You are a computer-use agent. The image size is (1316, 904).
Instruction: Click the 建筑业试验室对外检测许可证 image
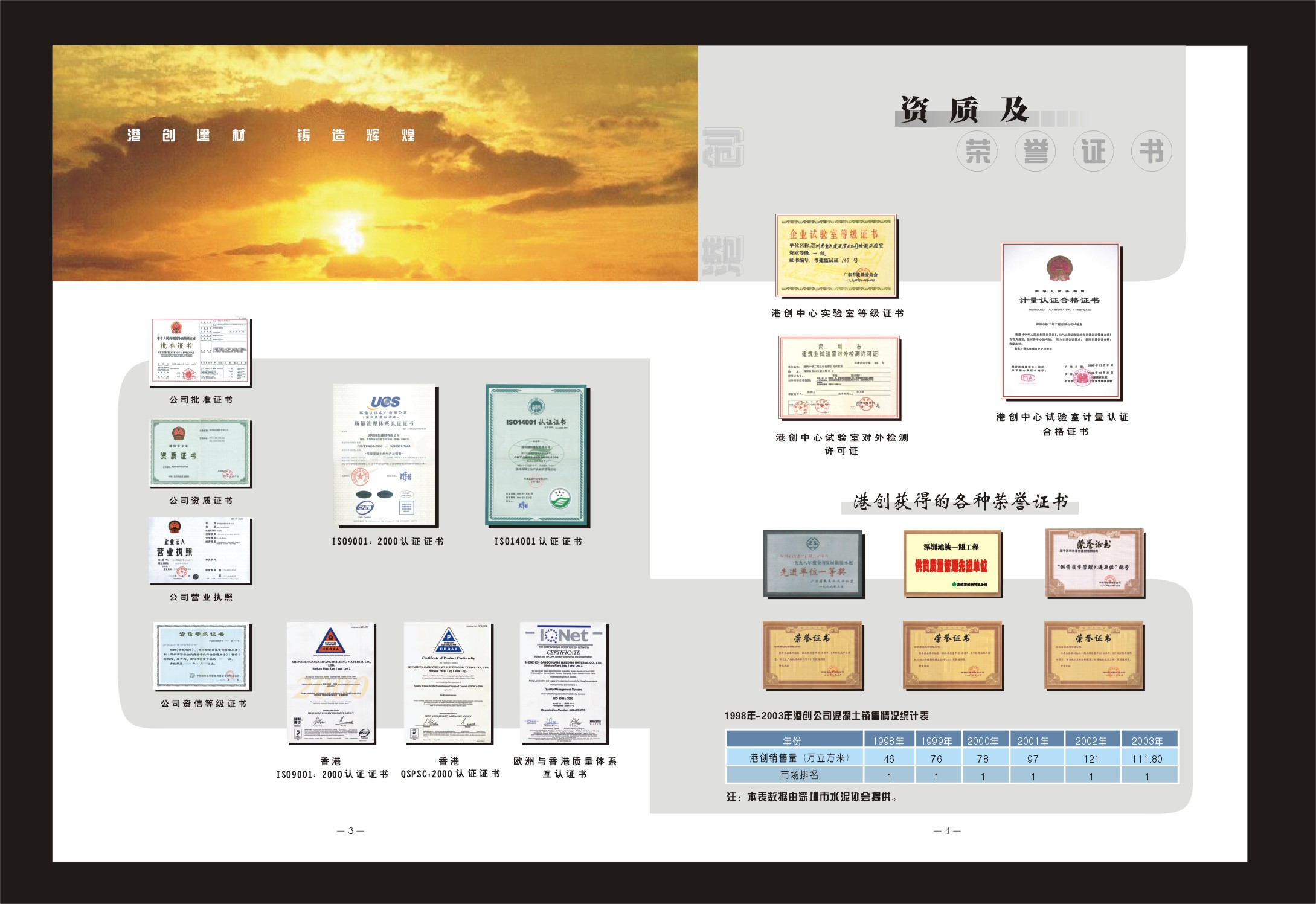point(839,377)
